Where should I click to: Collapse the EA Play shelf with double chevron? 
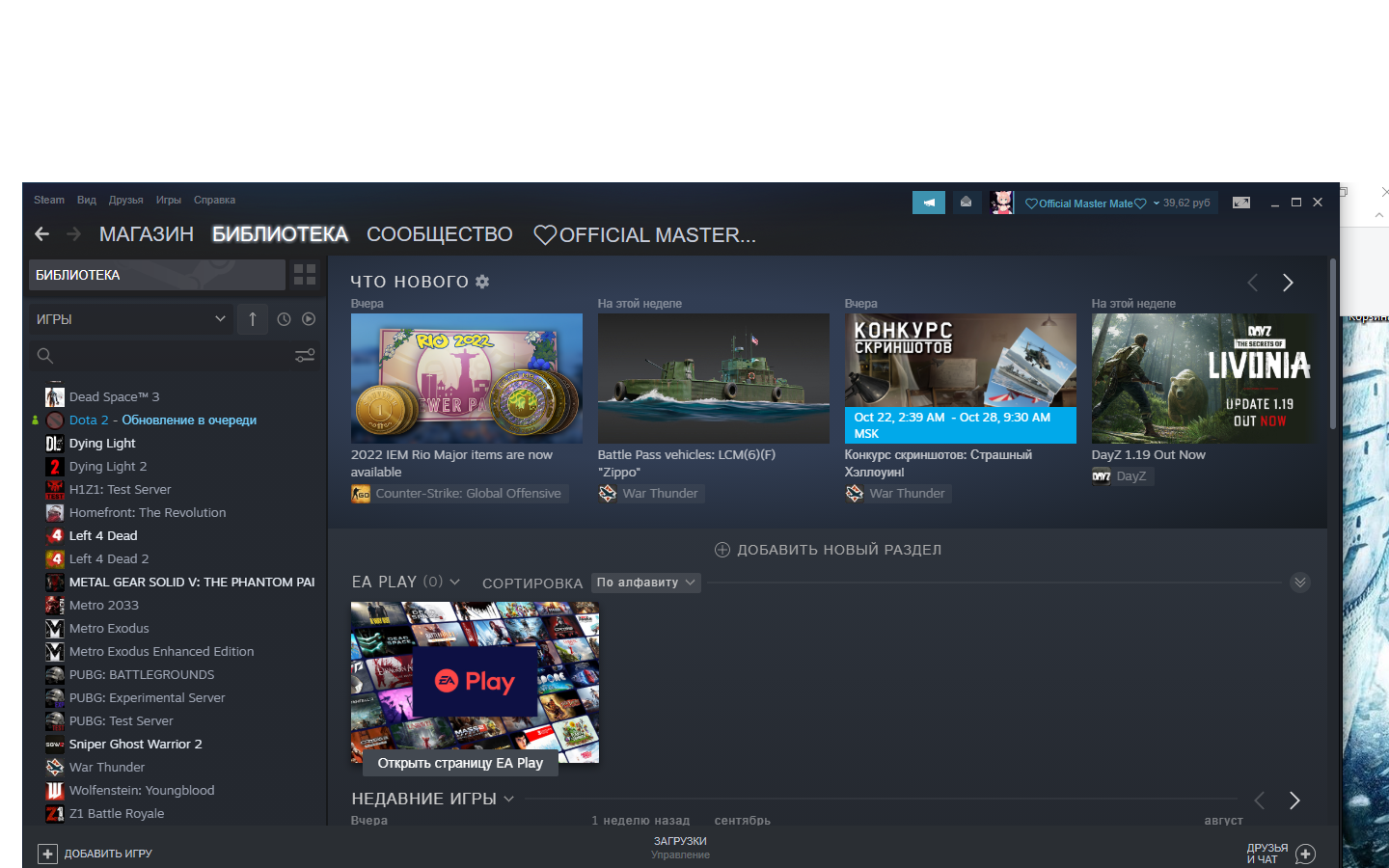(1300, 583)
